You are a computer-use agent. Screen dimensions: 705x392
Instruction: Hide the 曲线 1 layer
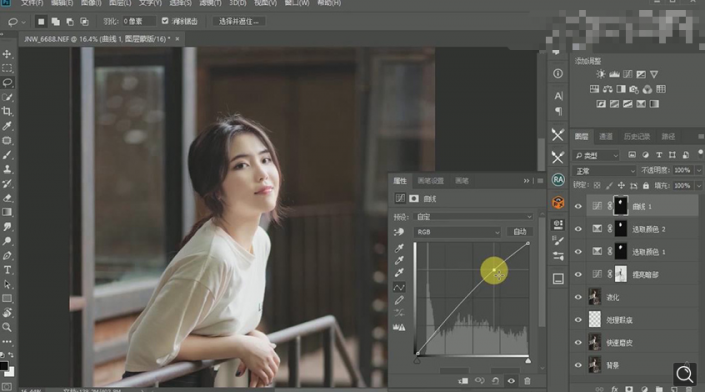(x=578, y=206)
